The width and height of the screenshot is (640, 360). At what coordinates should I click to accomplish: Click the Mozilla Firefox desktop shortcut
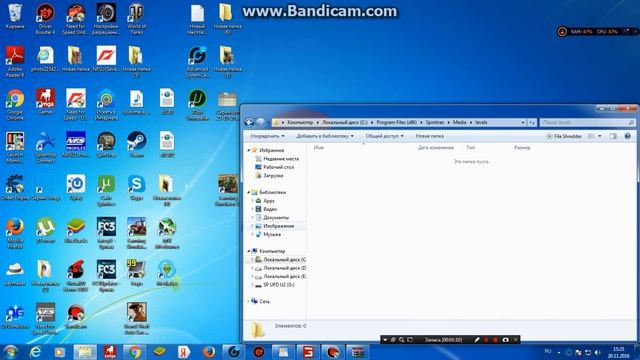(15, 233)
